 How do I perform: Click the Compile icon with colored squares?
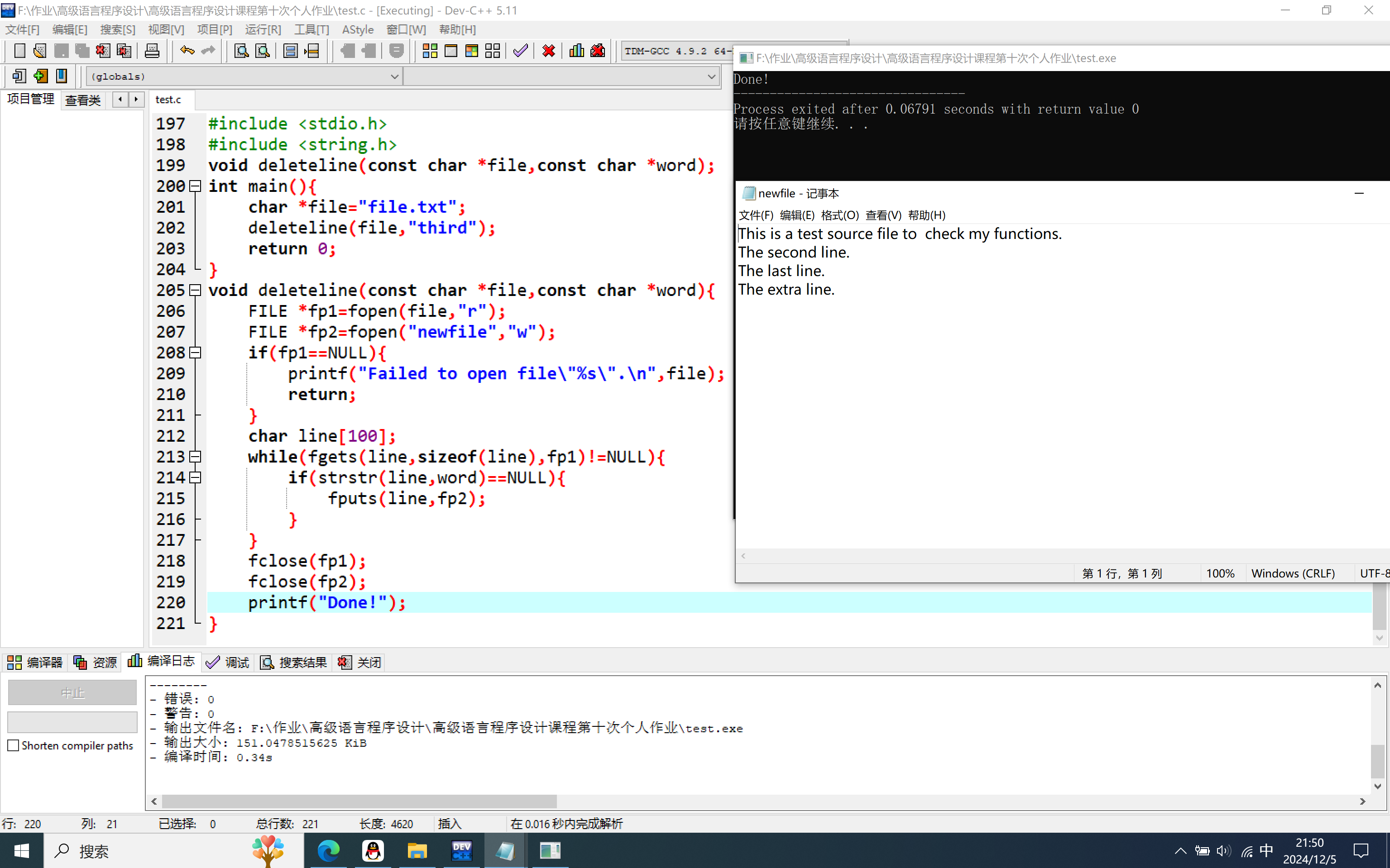(430, 51)
